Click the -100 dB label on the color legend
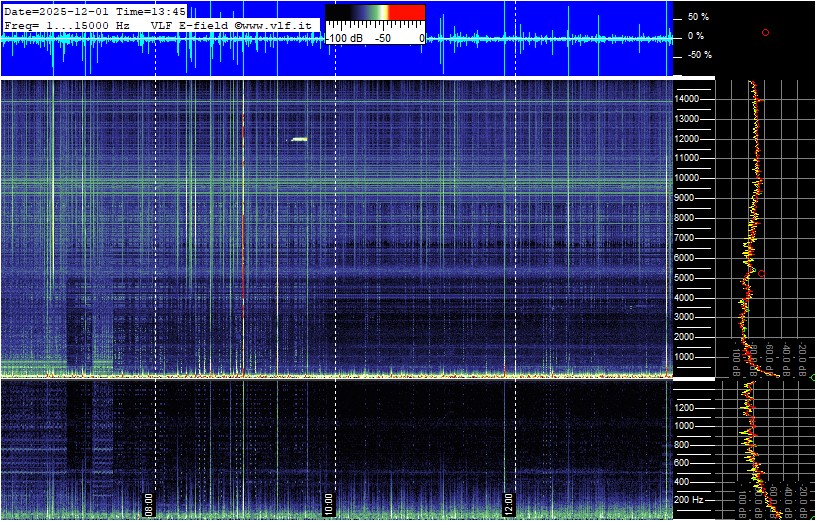The image size is (816, 521). pos(345,38)
